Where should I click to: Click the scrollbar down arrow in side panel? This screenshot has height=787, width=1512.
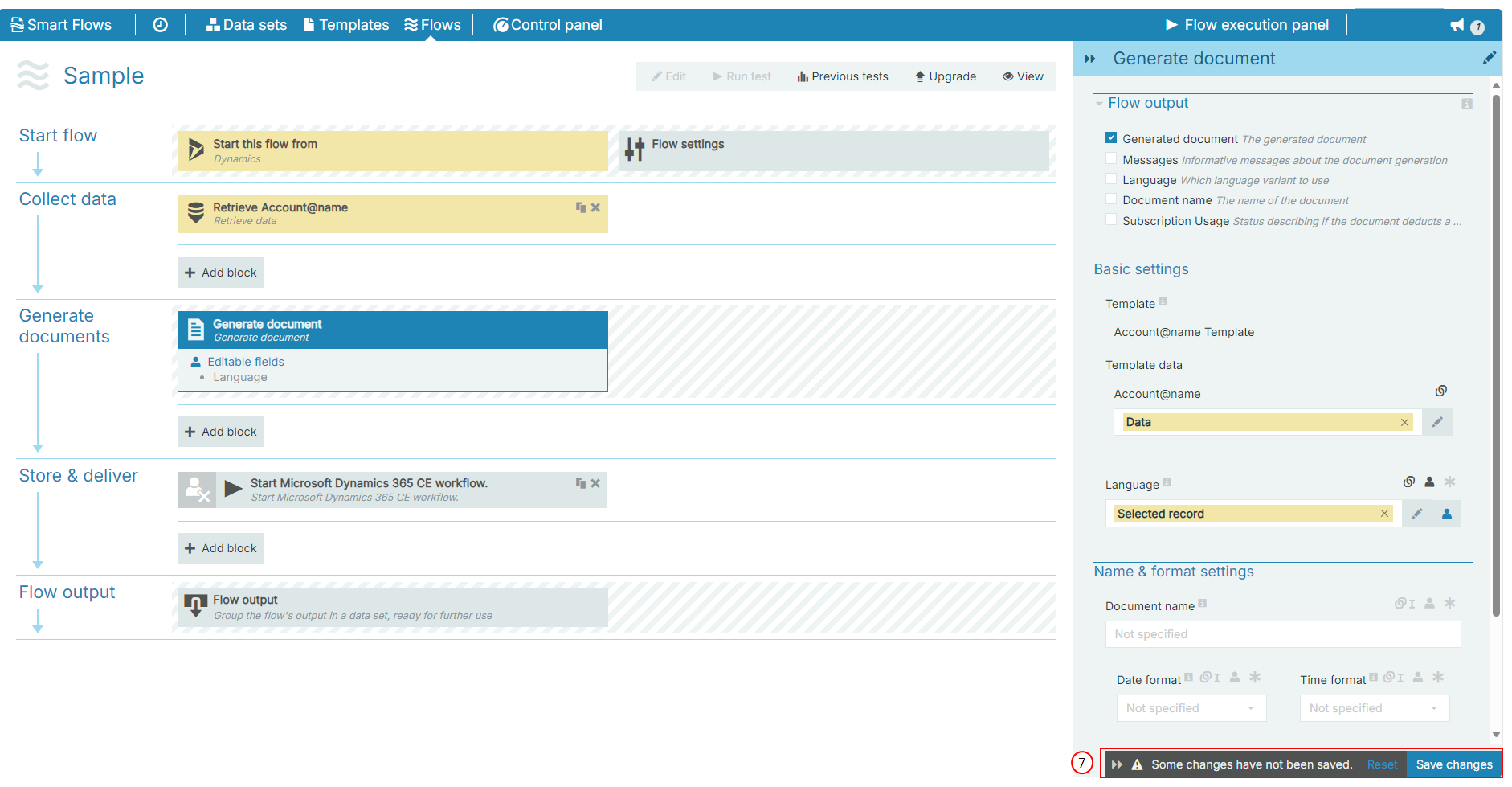pyautogui.click(x=1496, y=734)
